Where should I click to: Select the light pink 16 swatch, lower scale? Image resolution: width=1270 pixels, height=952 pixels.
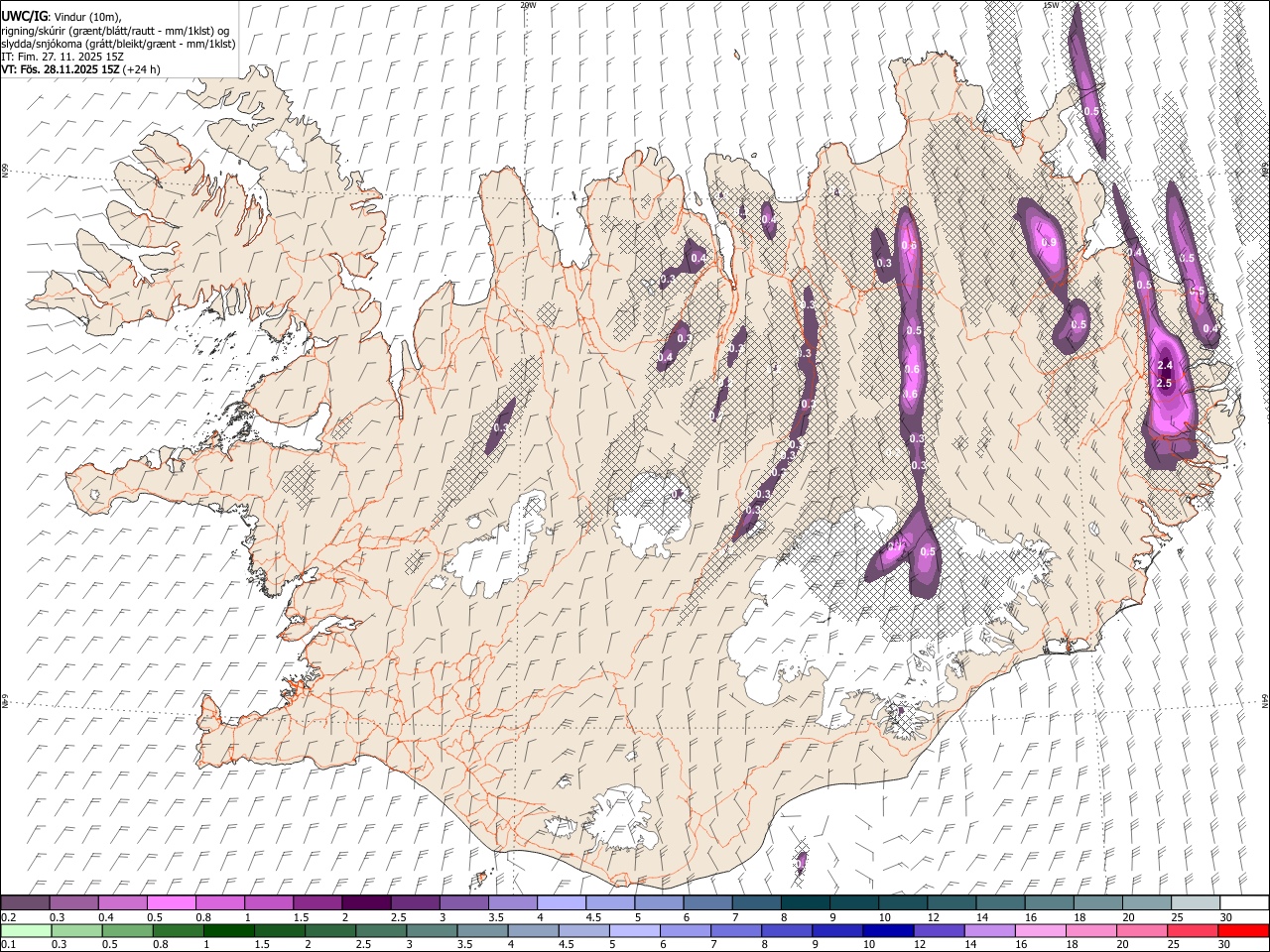1039,930
